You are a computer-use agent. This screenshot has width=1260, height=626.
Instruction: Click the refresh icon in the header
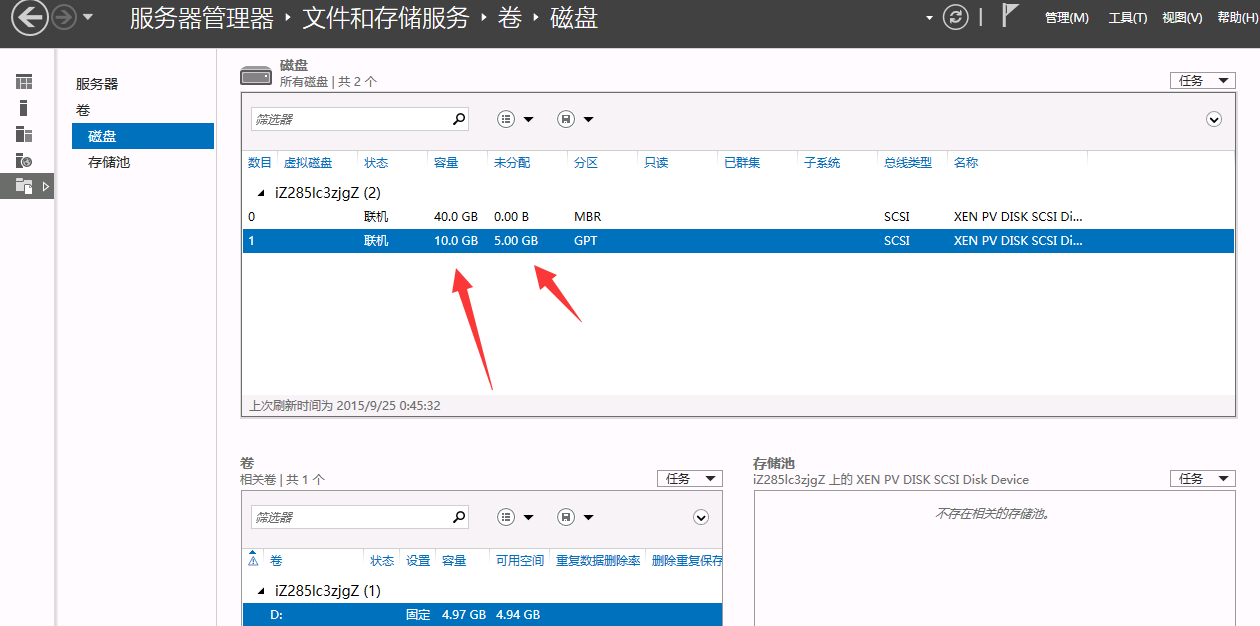[x=956, y=17]
